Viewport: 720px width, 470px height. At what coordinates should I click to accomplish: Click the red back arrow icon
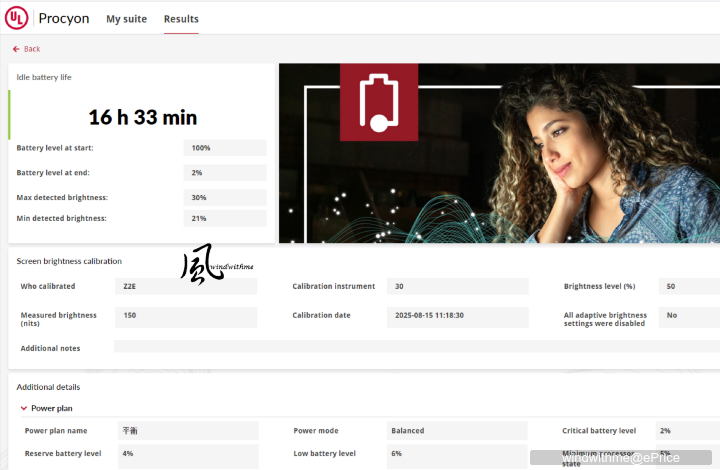point(16,49)
